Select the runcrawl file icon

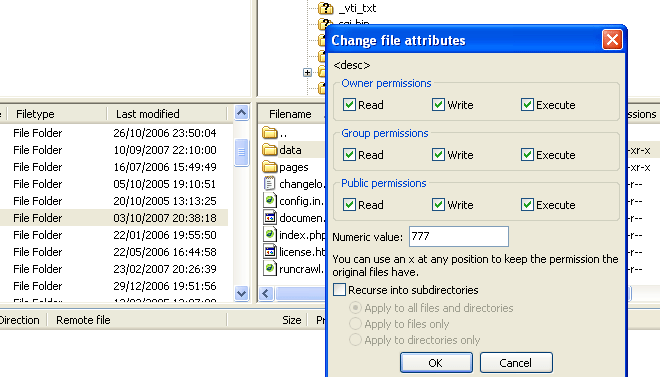tap(269, 268)
